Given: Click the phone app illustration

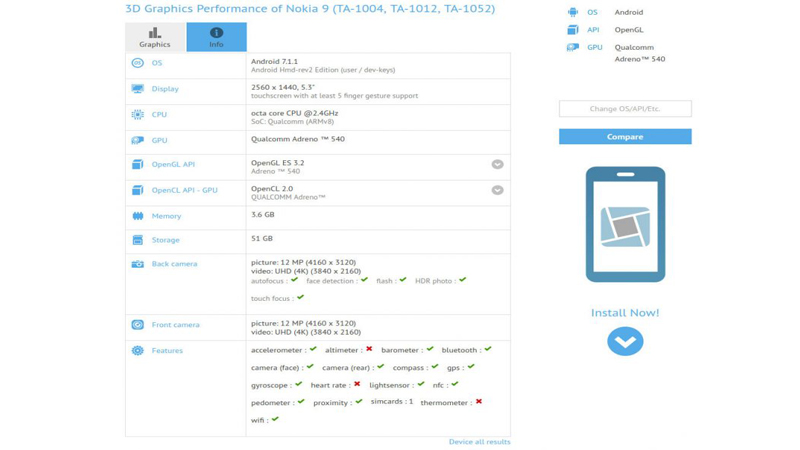Looking at the screenshot, I should tap(626, 224).
